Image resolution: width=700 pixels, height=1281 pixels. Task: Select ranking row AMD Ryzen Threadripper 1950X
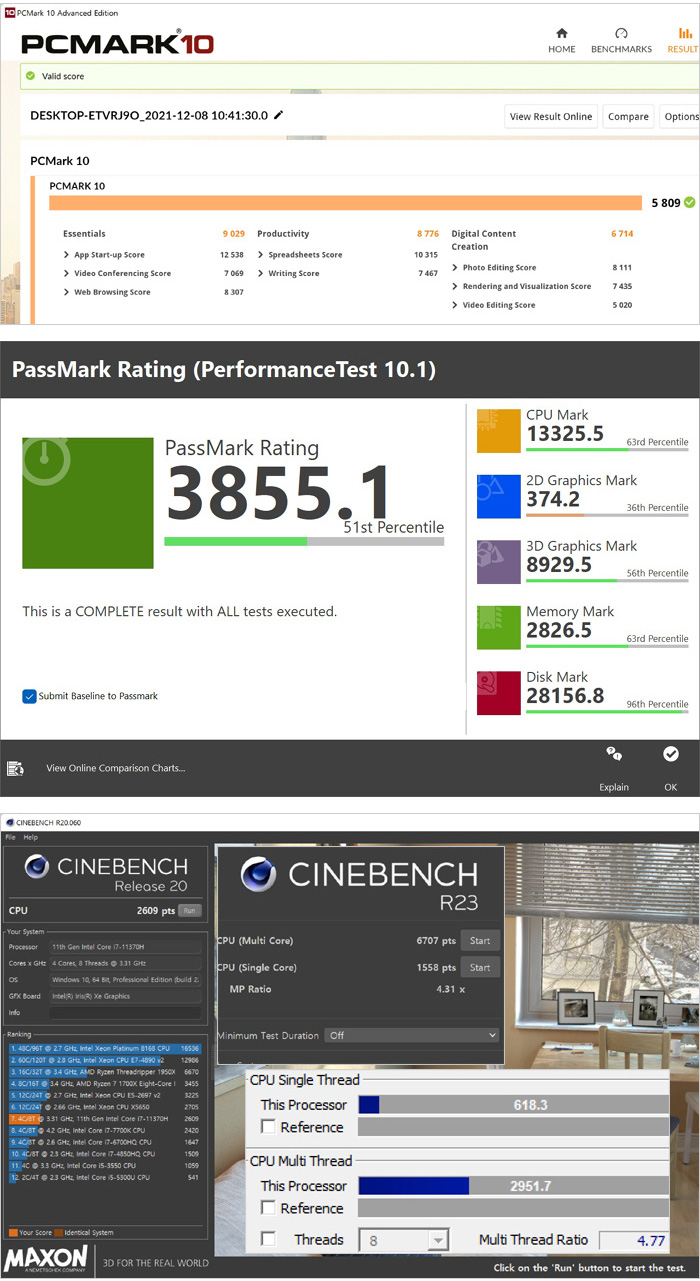coord(105,1071)
